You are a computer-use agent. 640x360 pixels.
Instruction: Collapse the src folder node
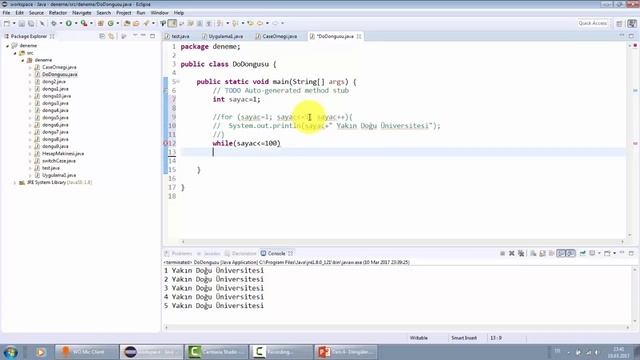pyautogui.click(x=15, y=53)
